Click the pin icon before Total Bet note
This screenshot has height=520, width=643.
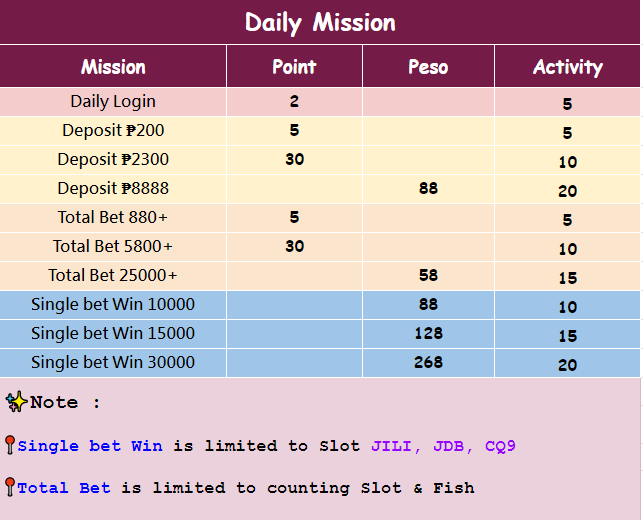(10, 487)
